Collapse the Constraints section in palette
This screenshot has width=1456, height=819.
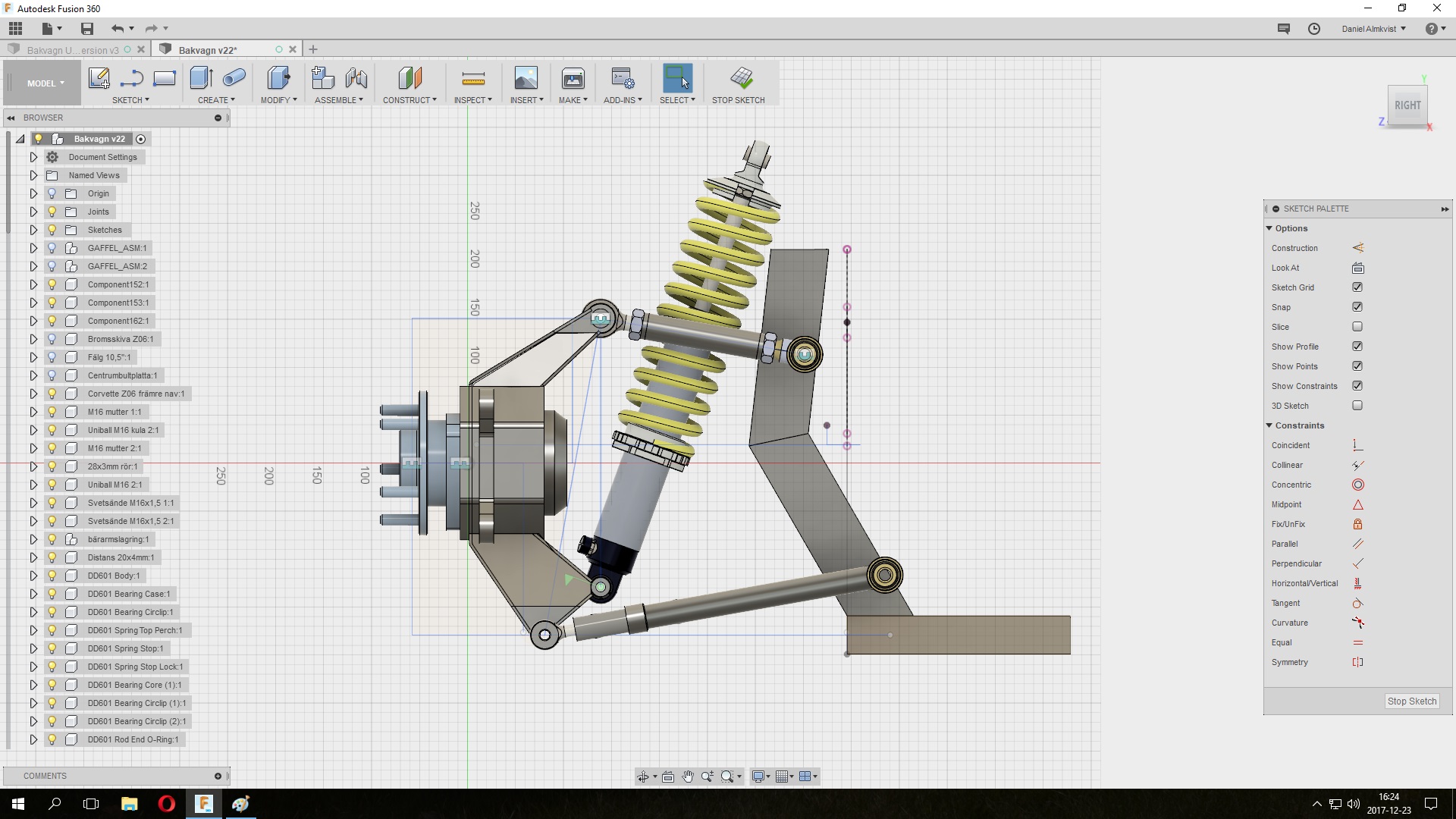tap(1269, 425)
